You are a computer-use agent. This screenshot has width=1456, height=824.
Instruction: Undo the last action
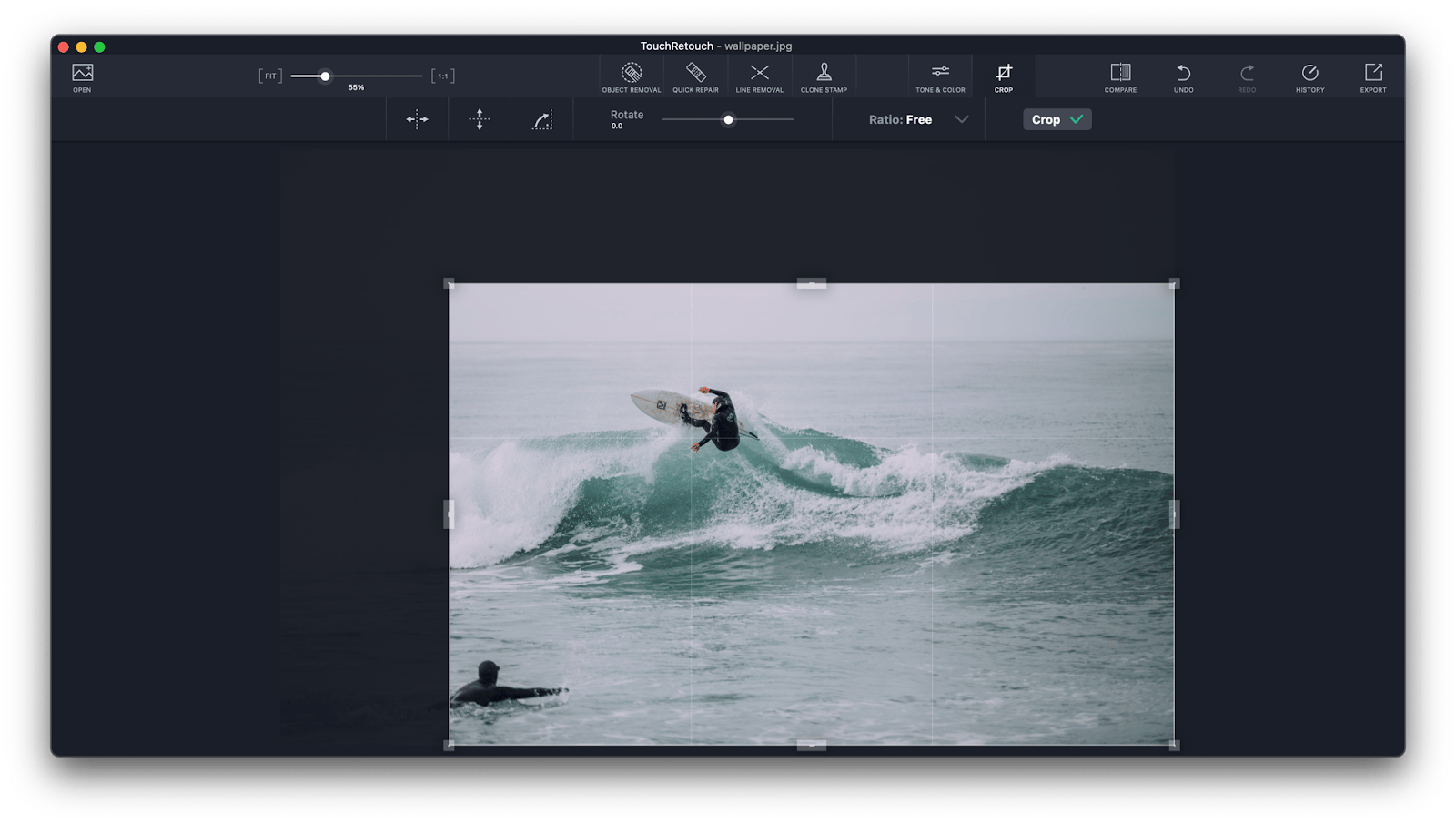pyautogui.click(x=1183, y=76)
